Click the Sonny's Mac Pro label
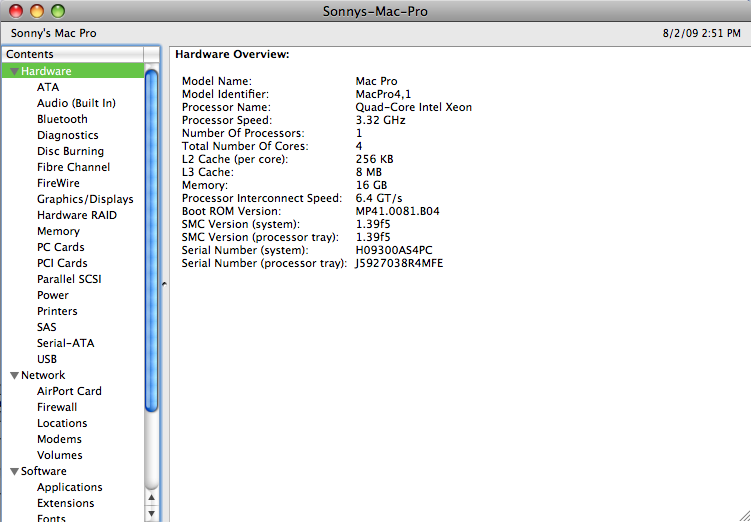Viewport: 751px width, 522px height. (54, 34)
